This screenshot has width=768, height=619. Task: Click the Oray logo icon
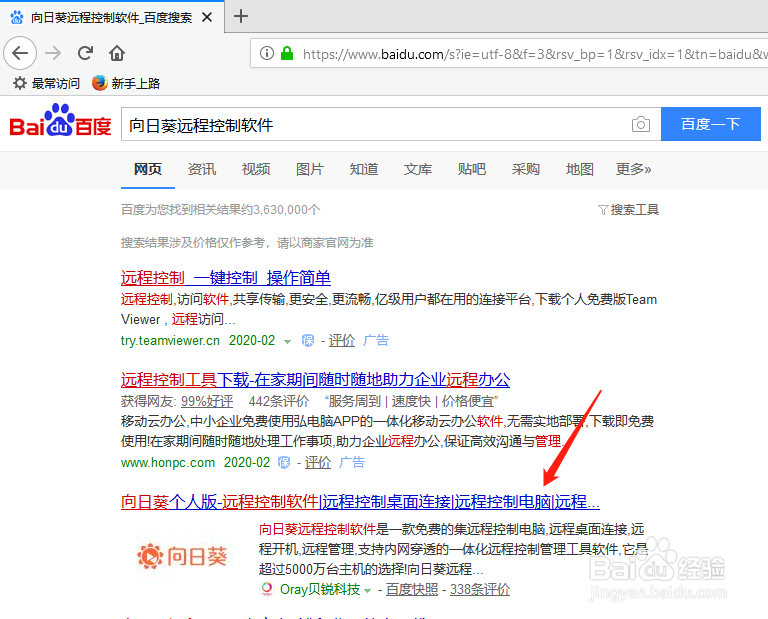[x=267, y=589]
